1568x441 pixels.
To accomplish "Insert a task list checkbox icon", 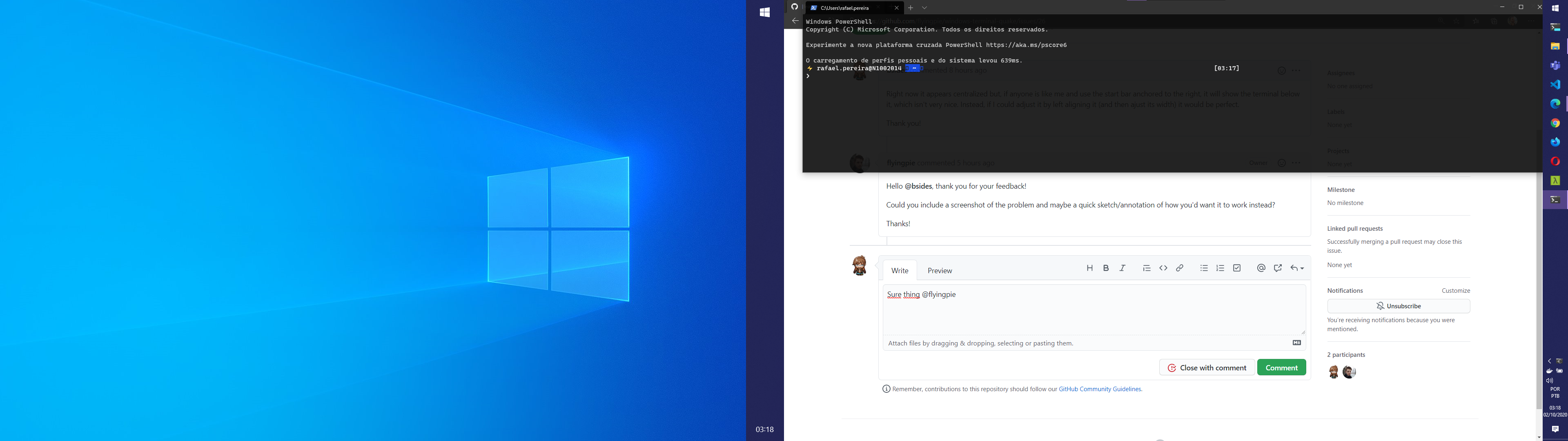I will click(1236, 268).
